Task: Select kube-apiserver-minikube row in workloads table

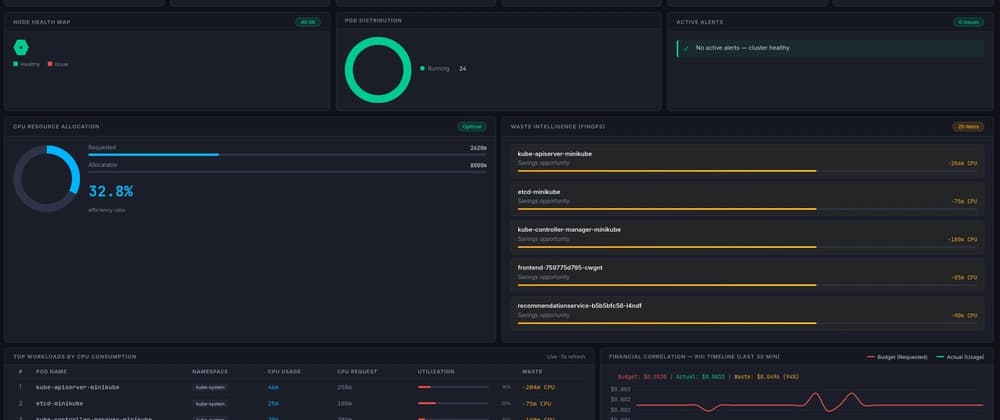Action: click(x=298, y=387)
